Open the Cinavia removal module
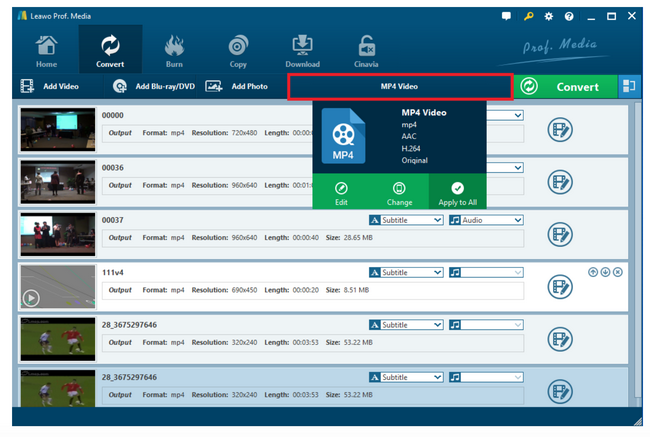This screenshot has width=650, height=437. coord(366,51)
